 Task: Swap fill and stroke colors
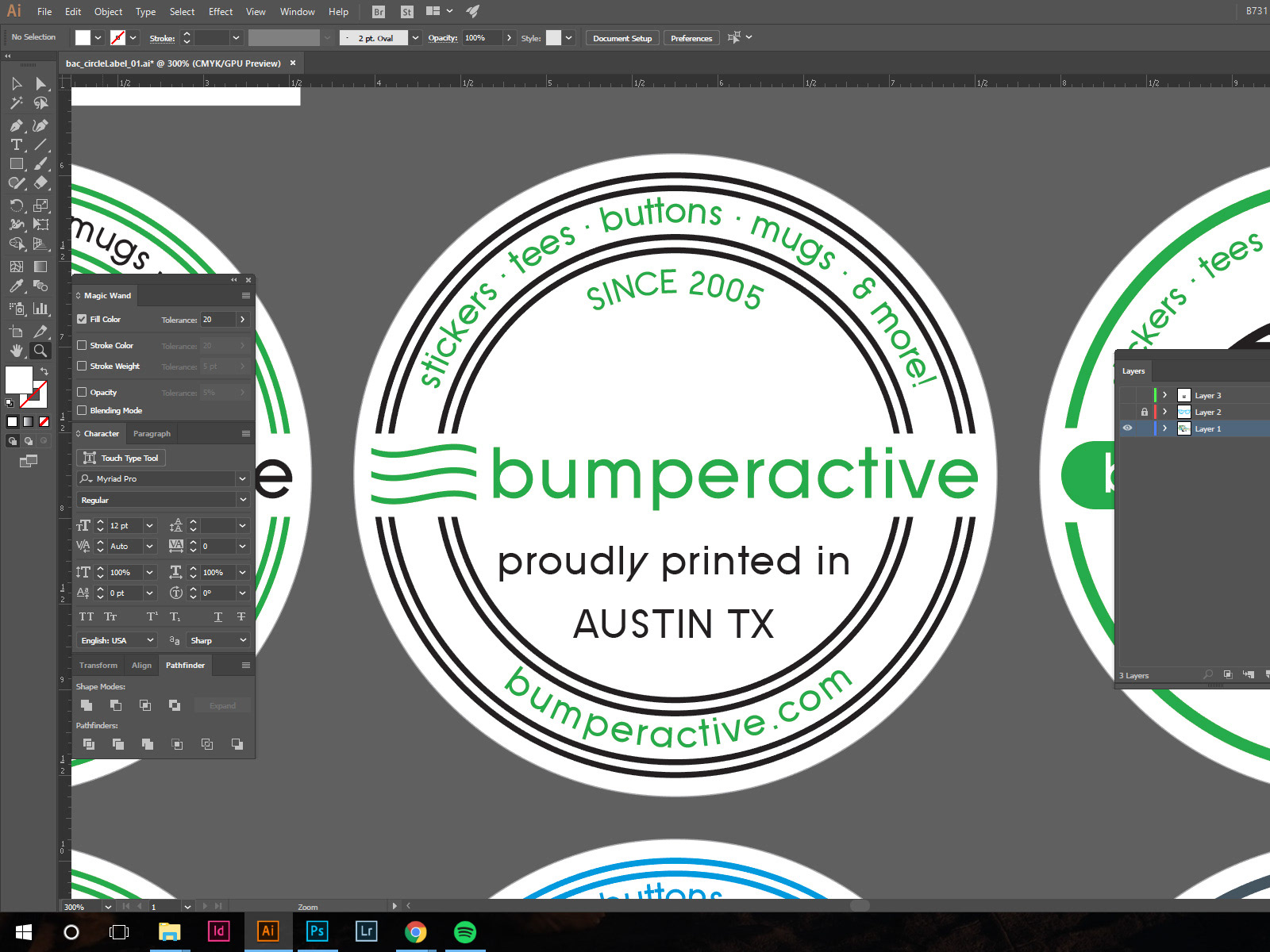pyautogui.click(x=44, y=371)
